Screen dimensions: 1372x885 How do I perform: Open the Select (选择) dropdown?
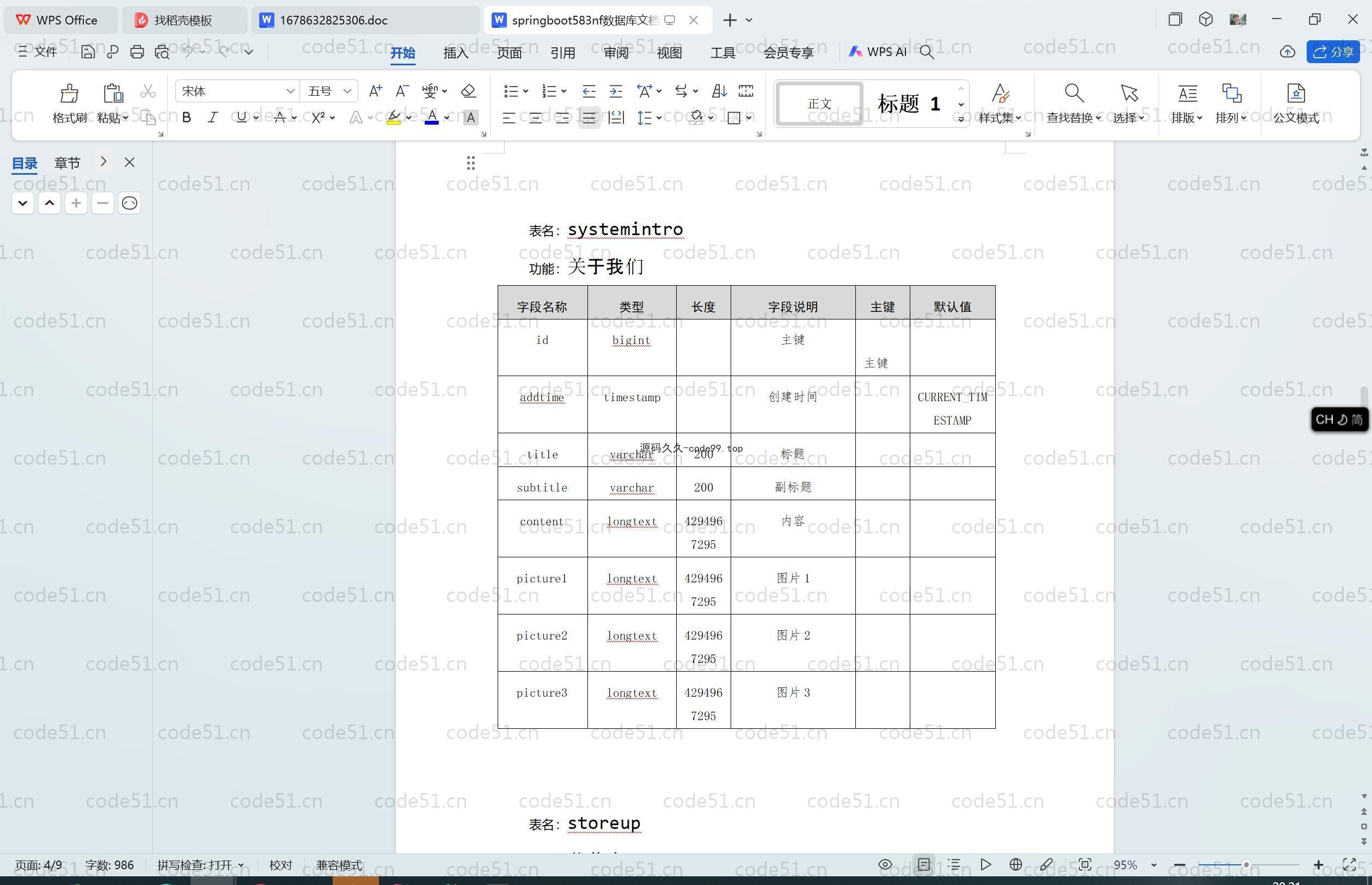(x=1128, y=118)
